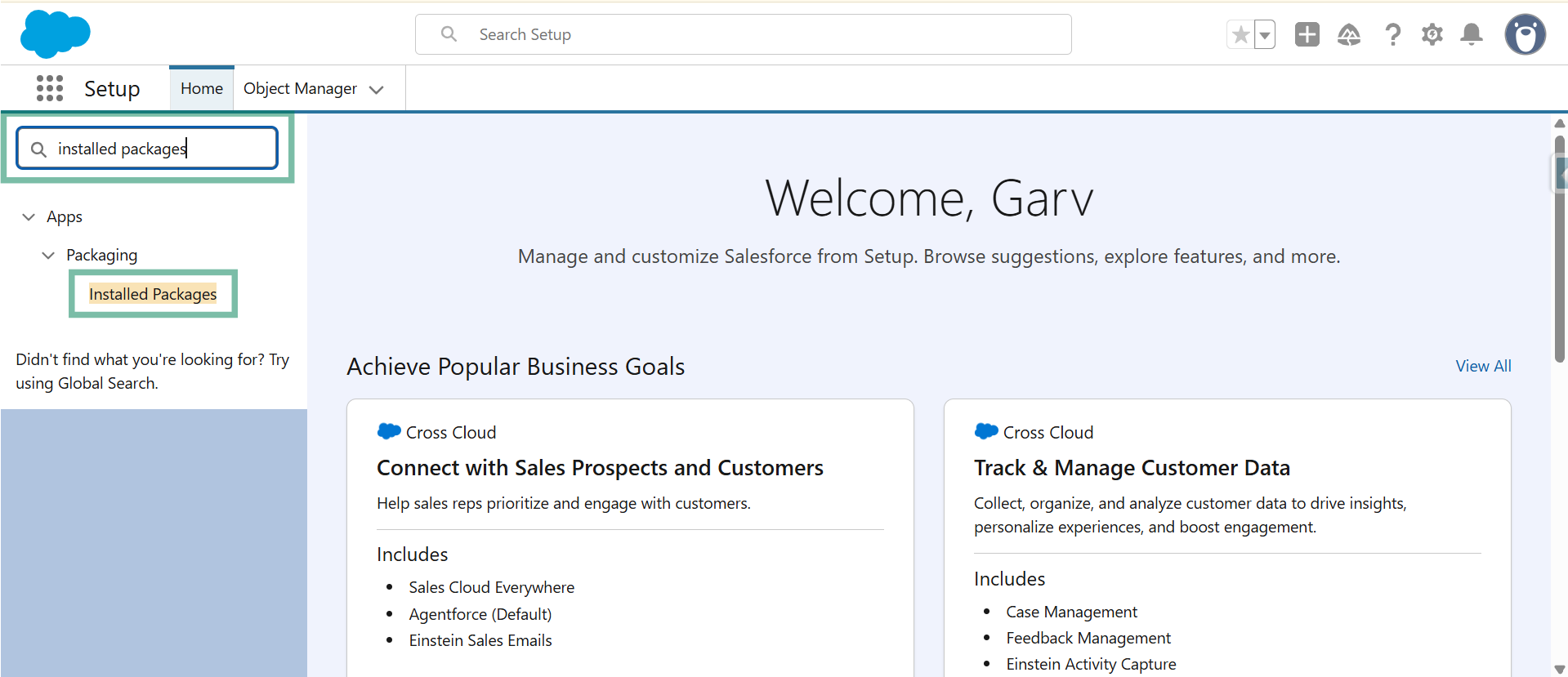Collapse the Apps tree section
1568x677 pixels.
click(29, 217)
